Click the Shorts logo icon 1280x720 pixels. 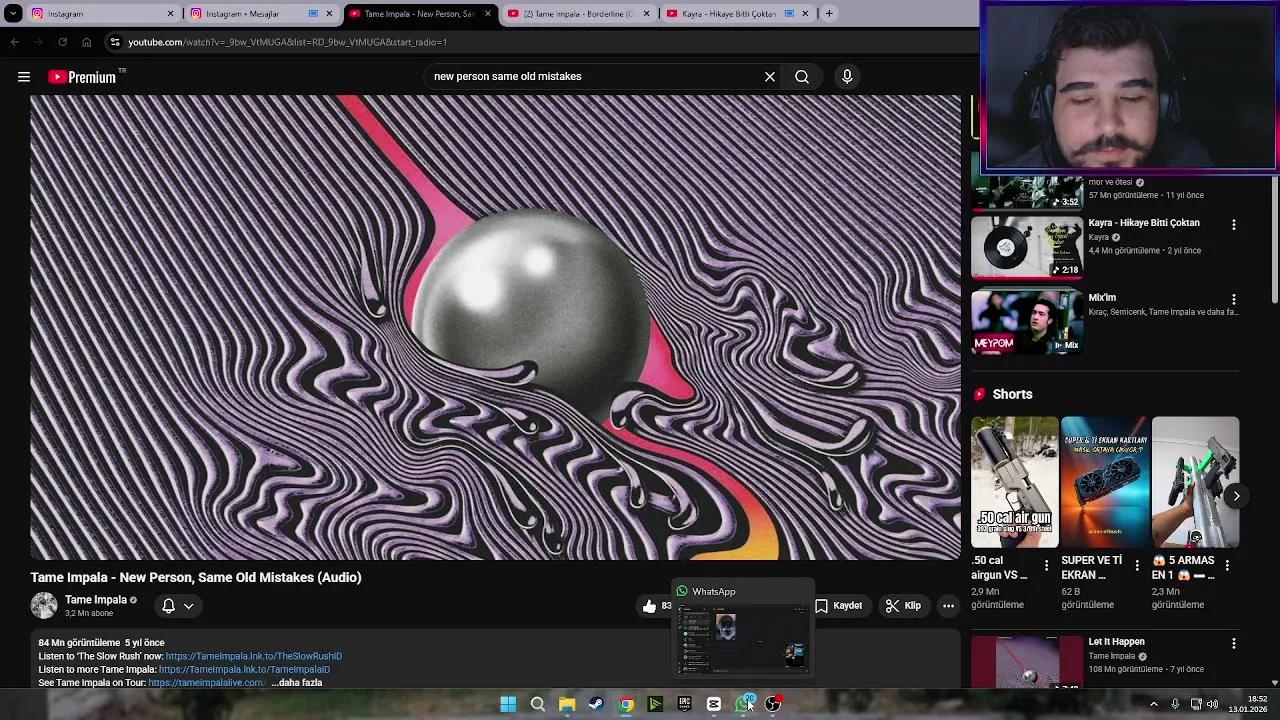tap(980, 393)
